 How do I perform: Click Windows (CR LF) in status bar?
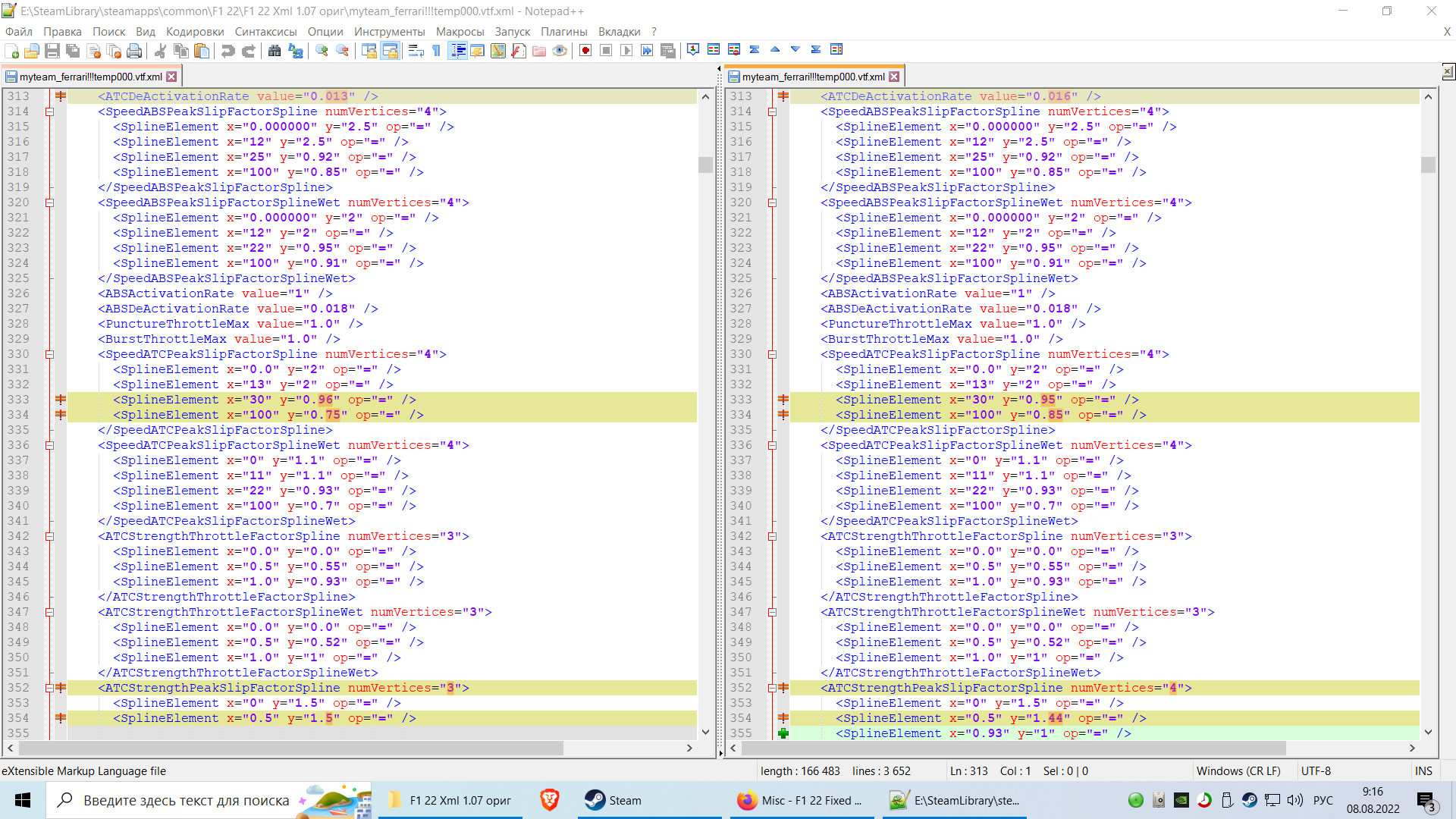pos(1238,770)
